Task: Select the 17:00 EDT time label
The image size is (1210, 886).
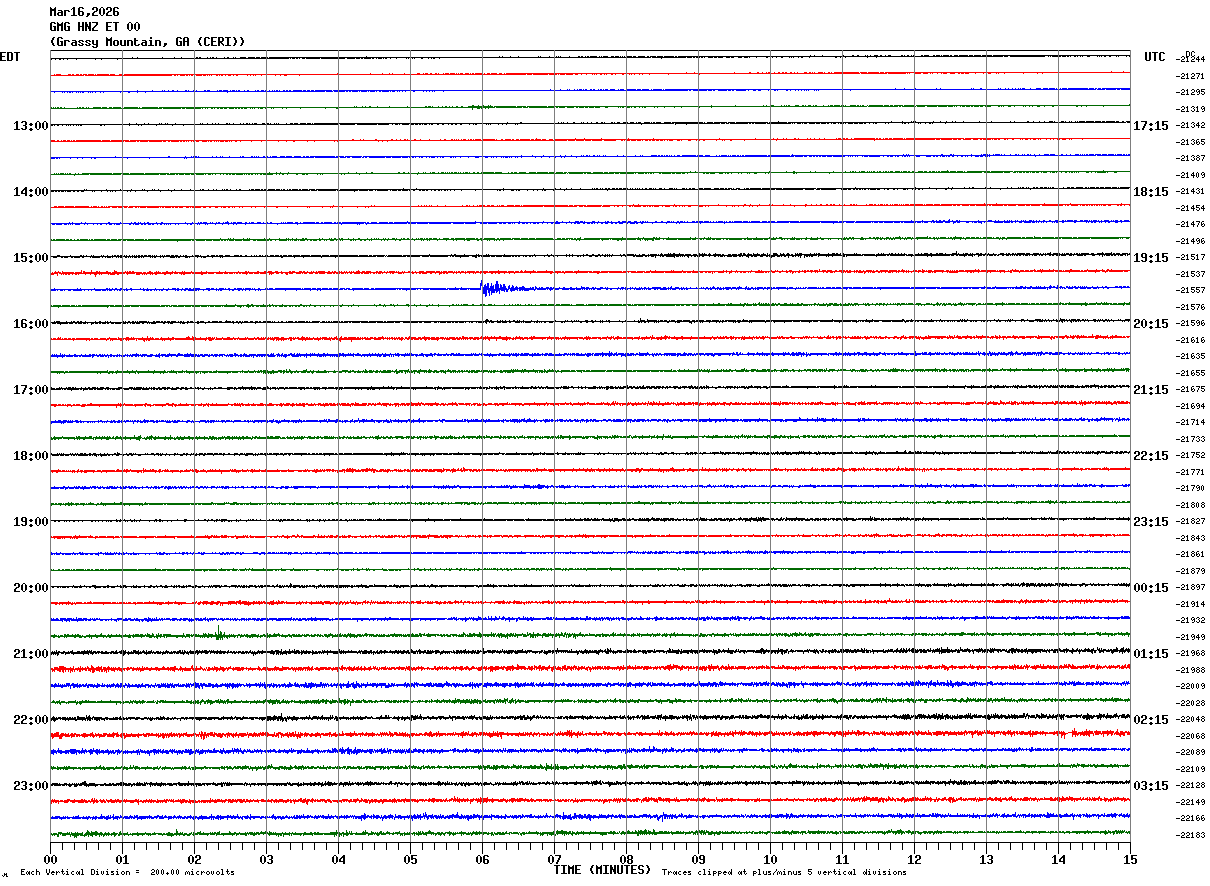Action: point(31,390)
